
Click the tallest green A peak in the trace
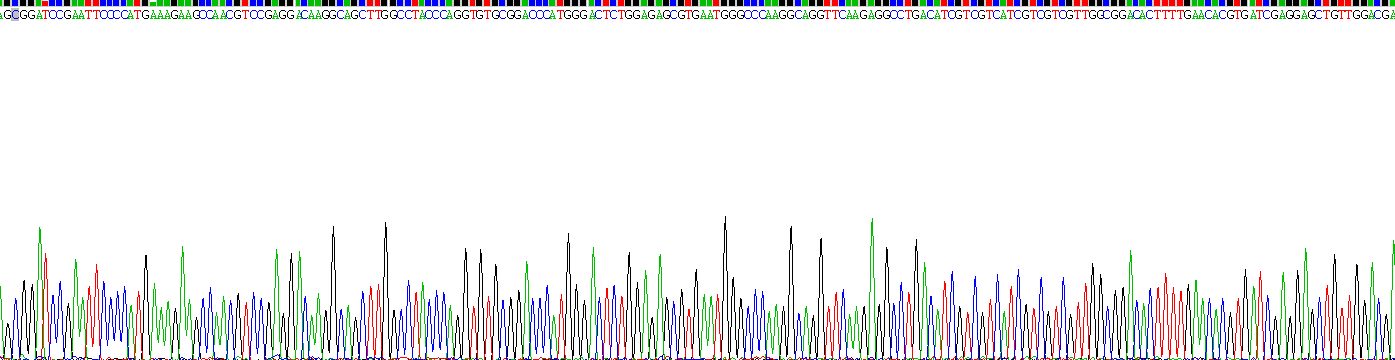click(x=872, y=287)
